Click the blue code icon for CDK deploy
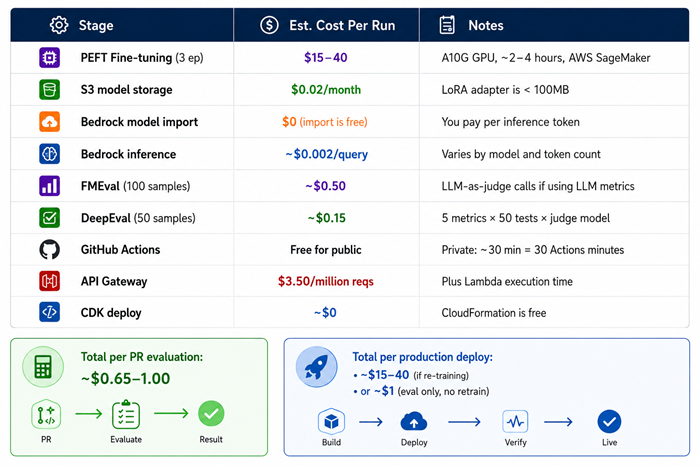700x466 pixels. pyautogui.click(x=50, y=312)
